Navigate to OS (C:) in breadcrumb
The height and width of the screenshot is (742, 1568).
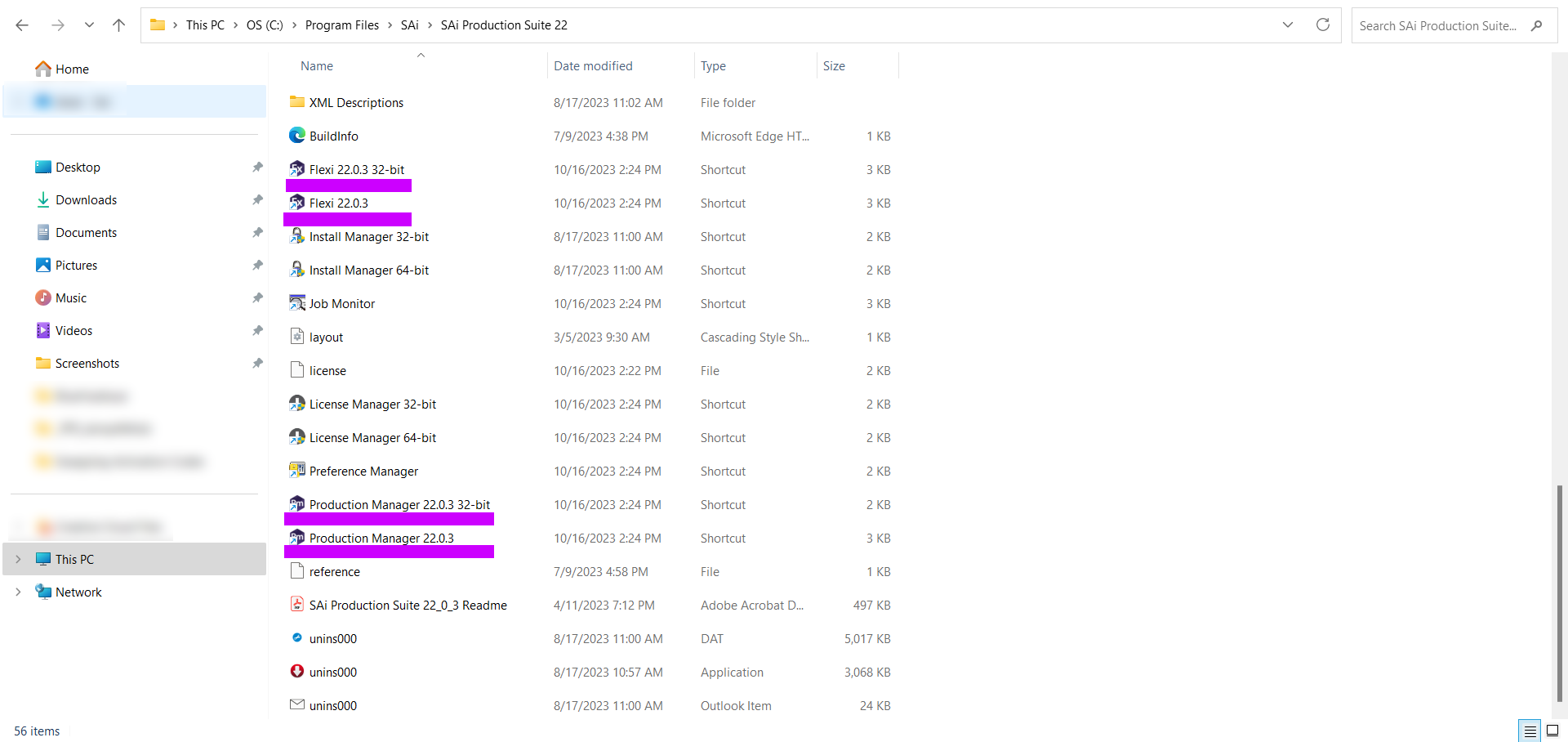click(265, 25)
